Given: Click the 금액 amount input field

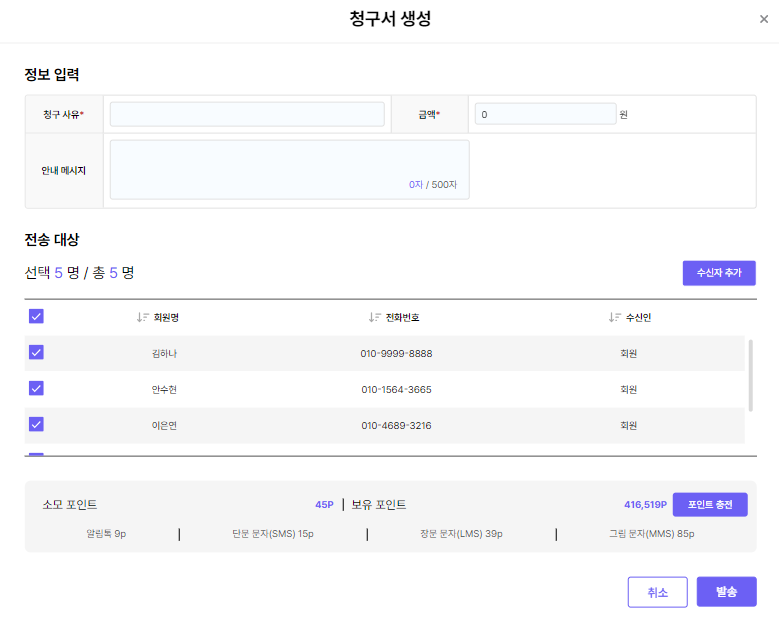Looking at the screenshot, I should point(544,114).
